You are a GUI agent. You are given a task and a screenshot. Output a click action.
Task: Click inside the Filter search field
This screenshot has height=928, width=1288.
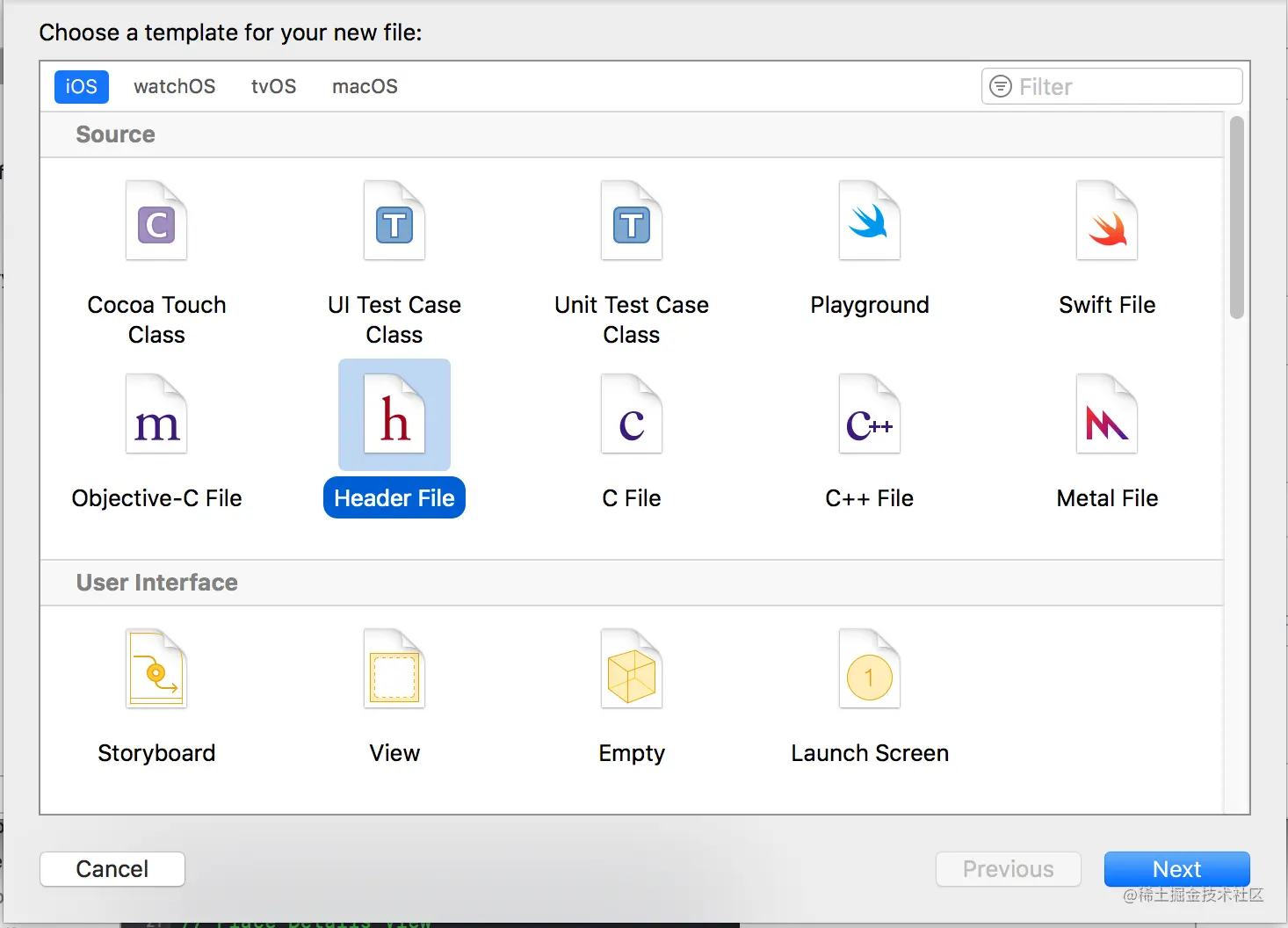click(x=1111, y=86)
